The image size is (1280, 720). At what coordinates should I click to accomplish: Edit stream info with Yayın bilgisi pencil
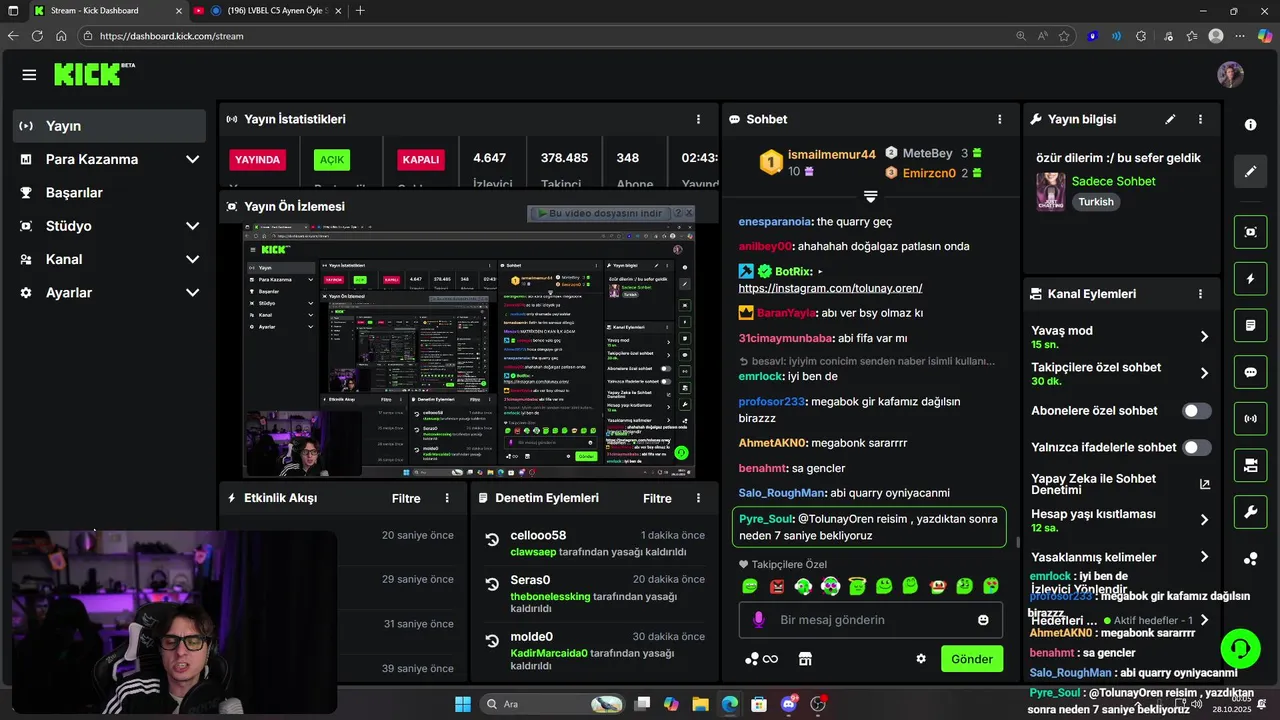click(1170, 119)
